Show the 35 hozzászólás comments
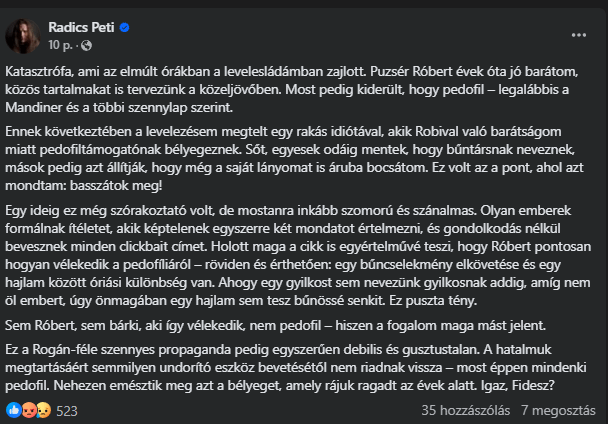This screenshot has width=608, height=424. coord(465,410)
